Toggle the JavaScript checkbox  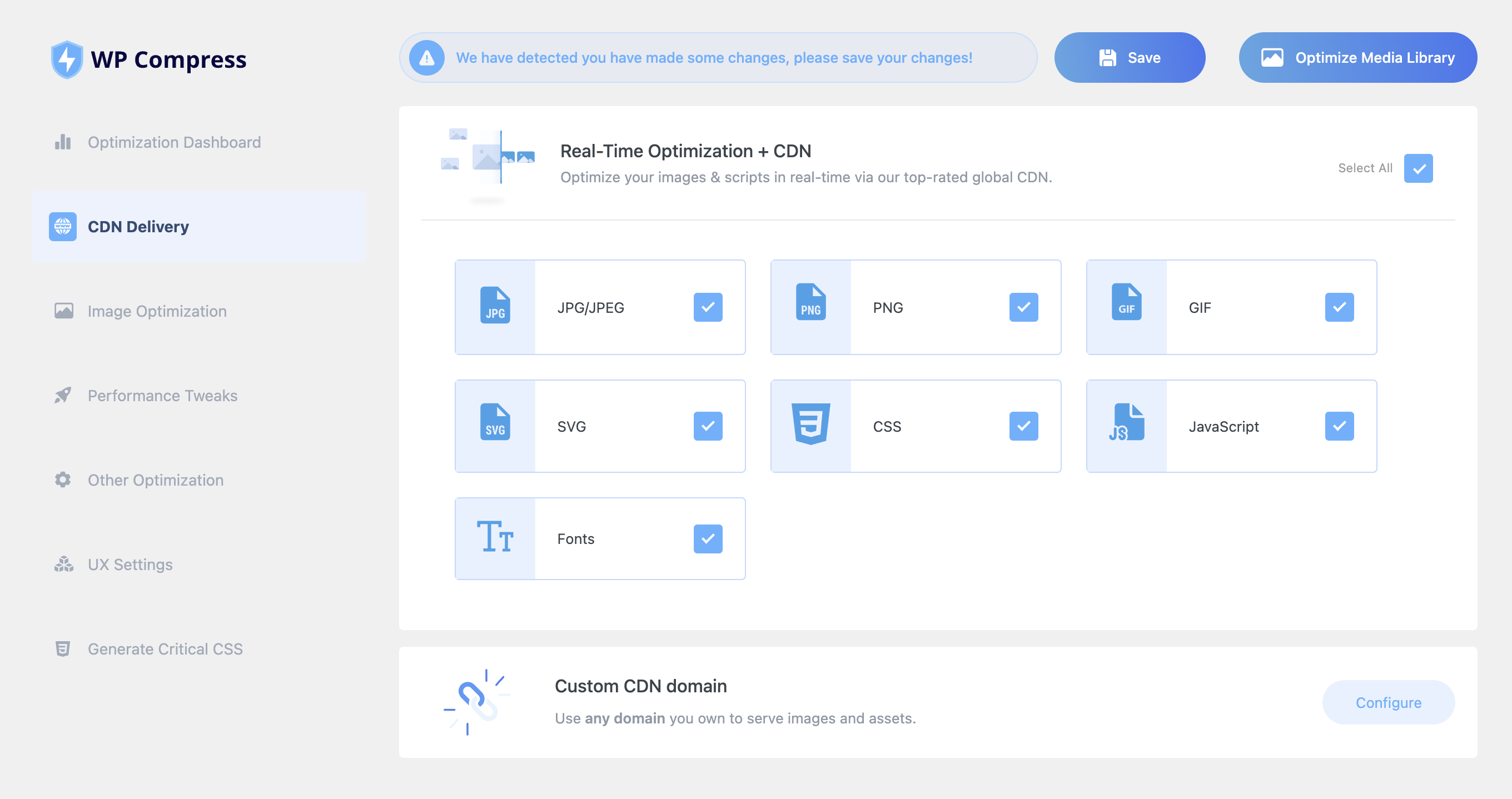point(1340,426)
